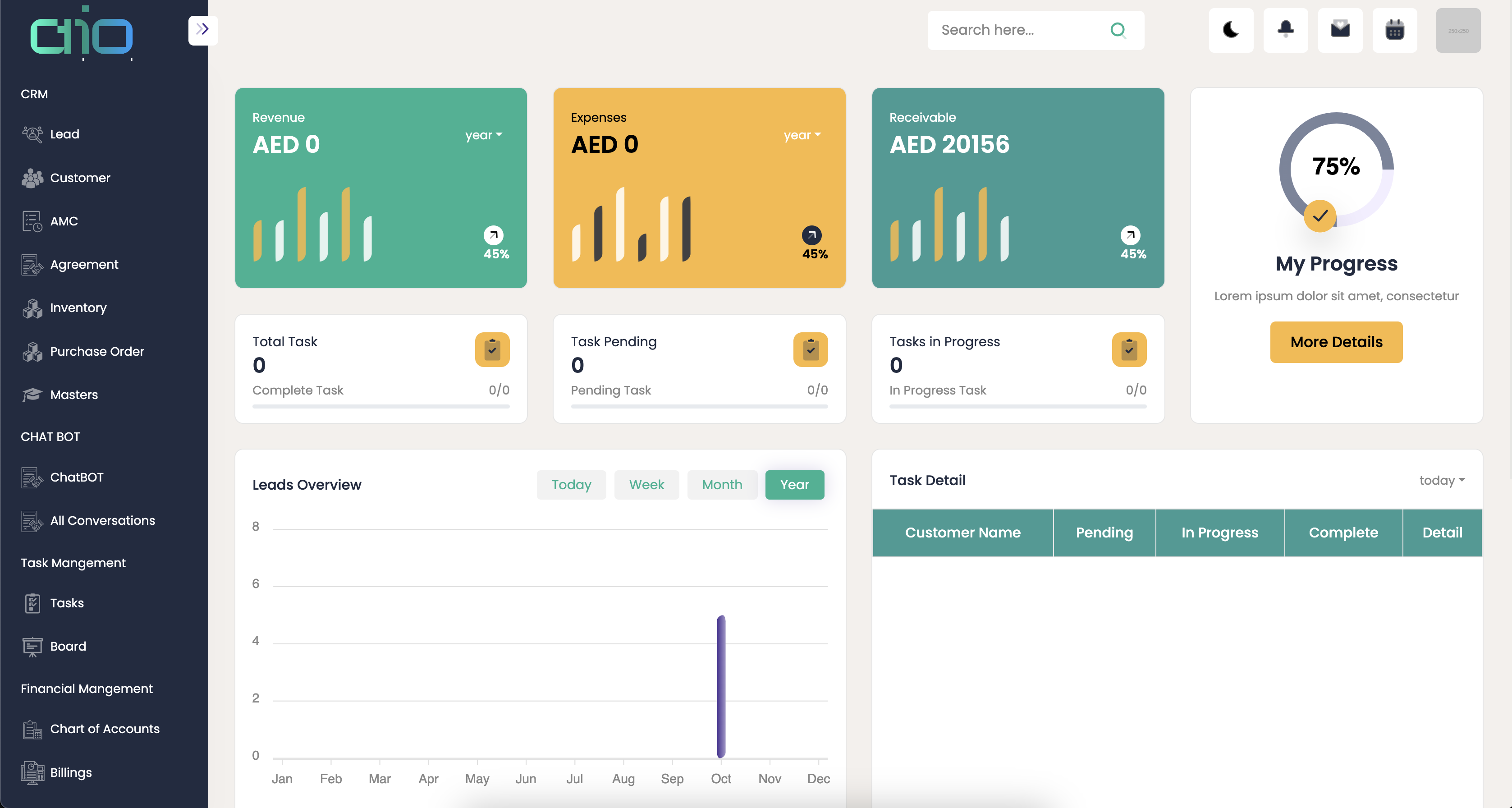Click the Tasks in Progress clipboard icon
The width and height of the screenshot is (1512, 808).
[x=1129, y=350]
